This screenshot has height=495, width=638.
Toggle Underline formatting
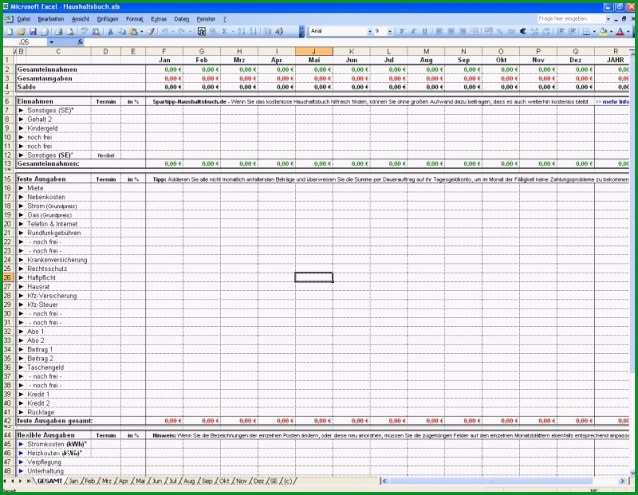coord(425,31)
